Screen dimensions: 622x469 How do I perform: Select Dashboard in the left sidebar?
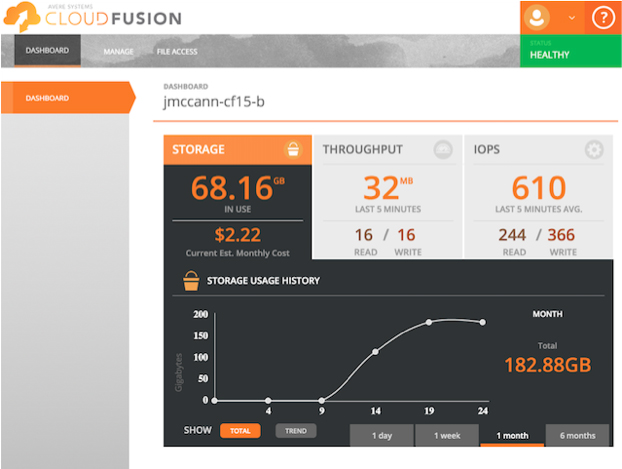68,98
